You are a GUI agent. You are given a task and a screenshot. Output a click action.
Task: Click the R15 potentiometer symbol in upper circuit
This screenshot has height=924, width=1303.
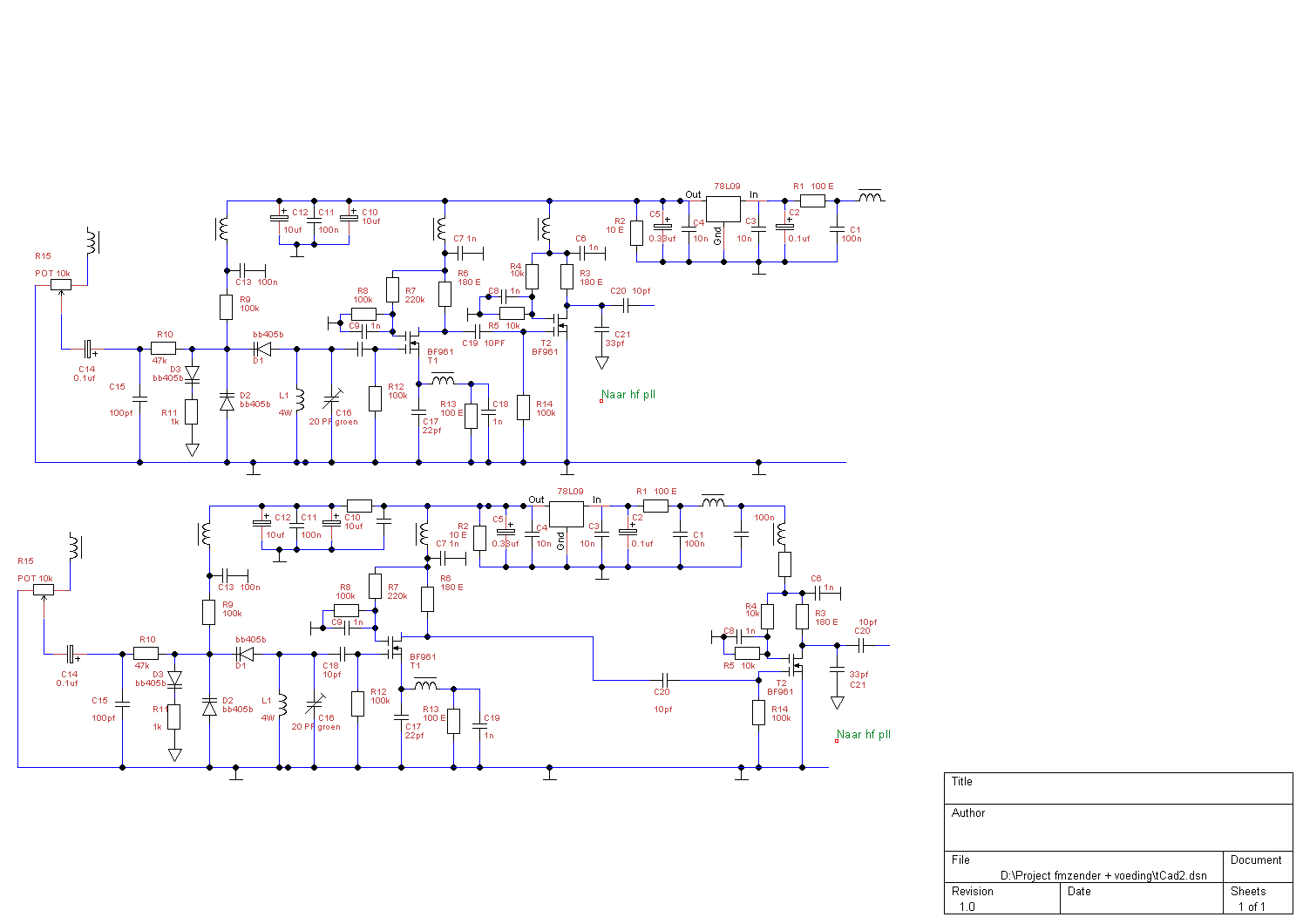[61, 284]
